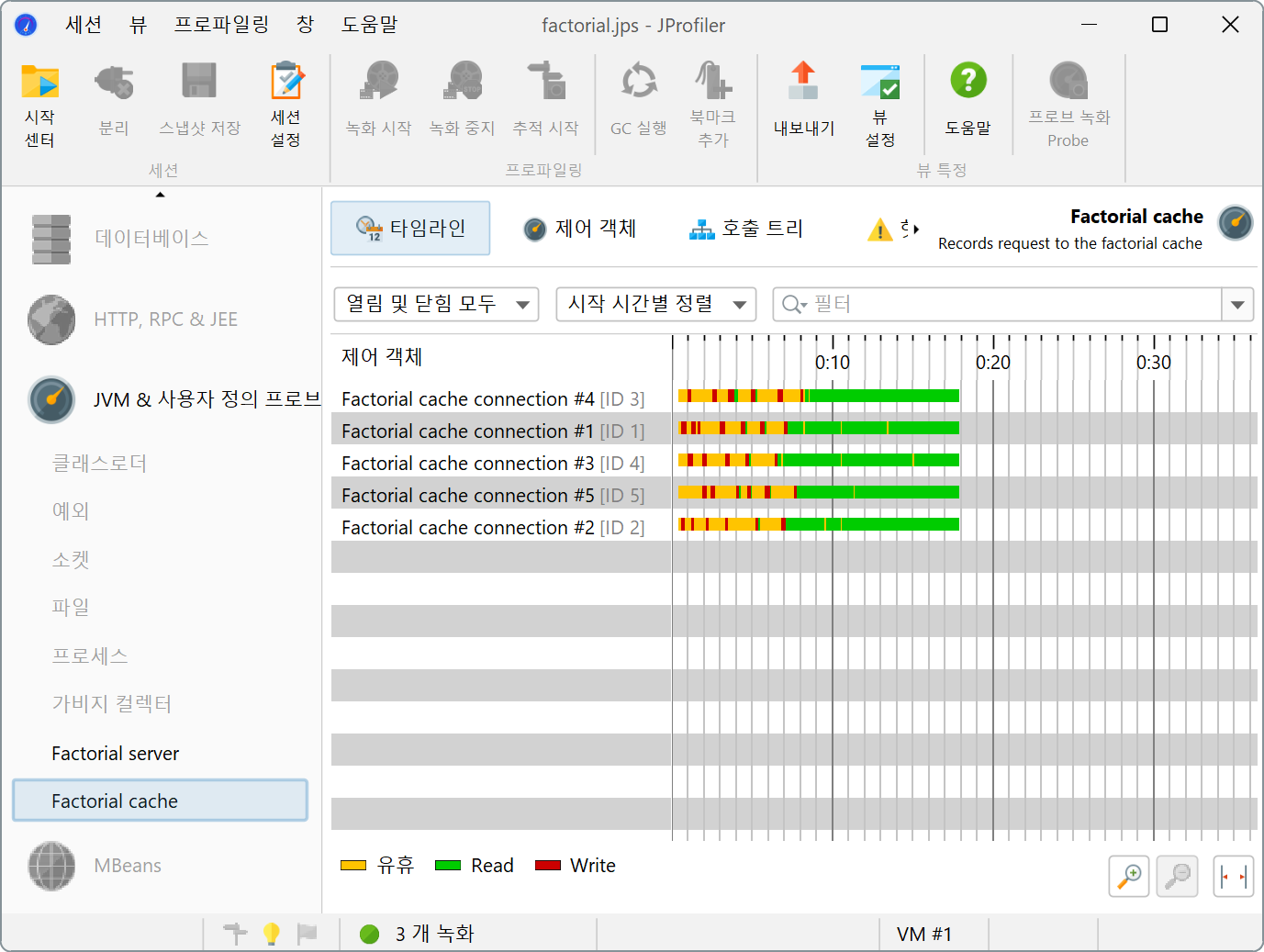This screenshot has width=1264, height=952.
Task: Open the 시작 센터 start center
Action: (39, 105)
